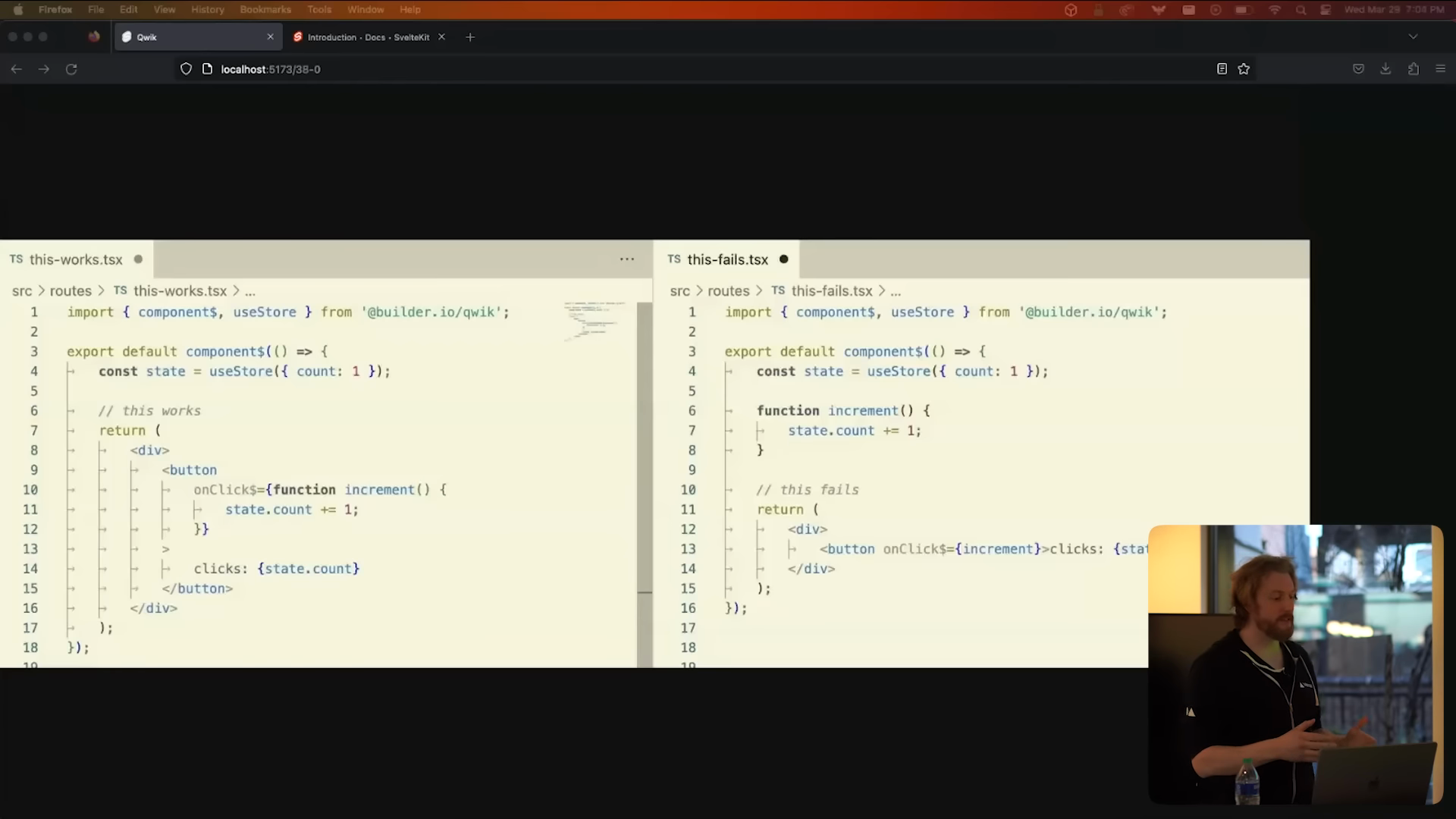Open Firefox application menu hamburger icon
This screenshot has height=819, width=1456.
pos(1441,69)
